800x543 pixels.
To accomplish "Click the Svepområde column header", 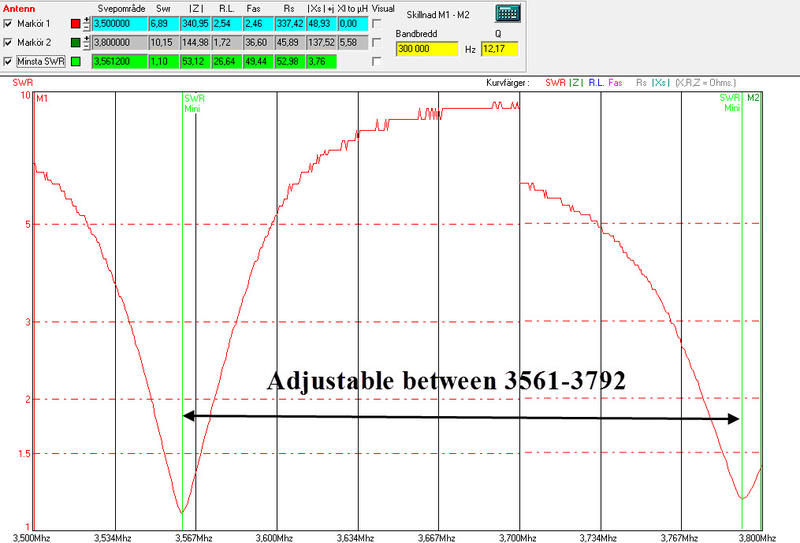I will (x=121, y=9).
